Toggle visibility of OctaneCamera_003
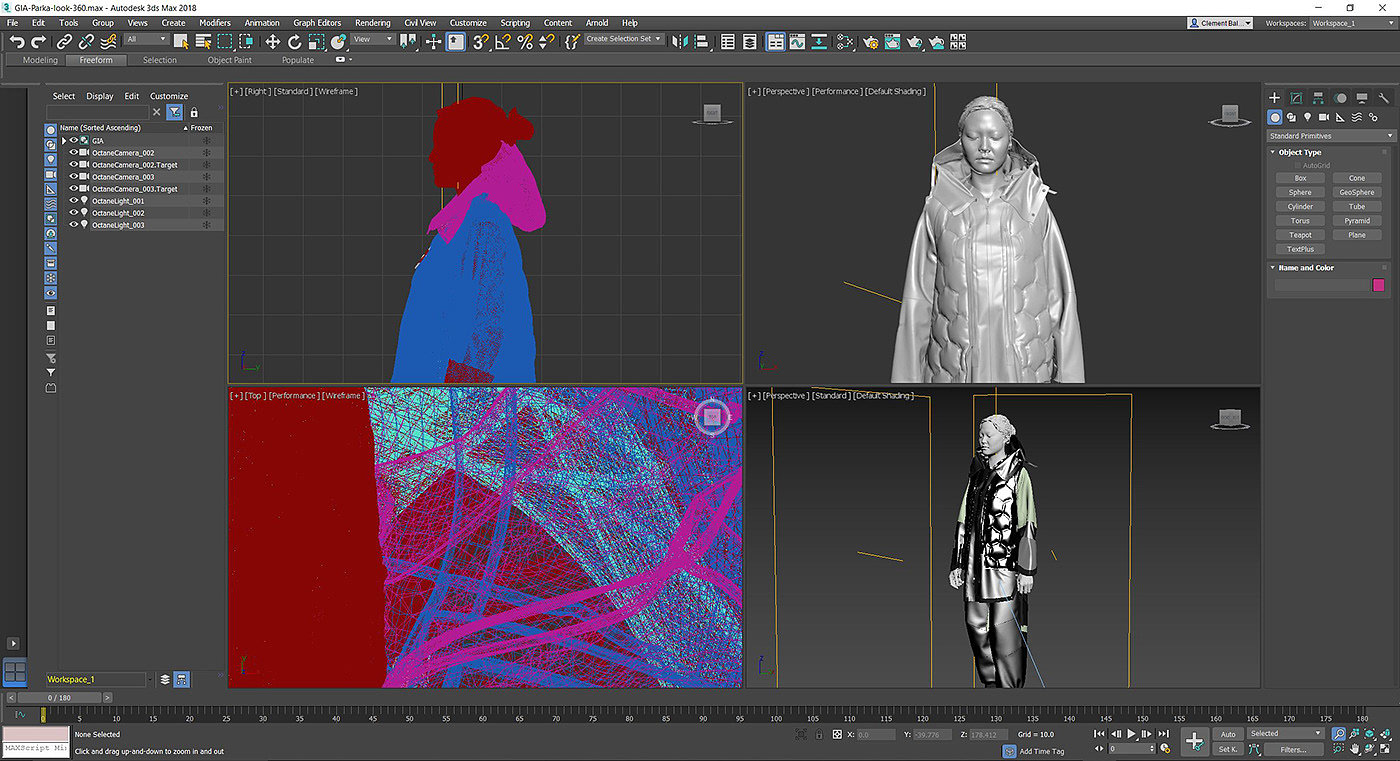The height and width of the screenshot is (761, 1400). pos(73,177)
